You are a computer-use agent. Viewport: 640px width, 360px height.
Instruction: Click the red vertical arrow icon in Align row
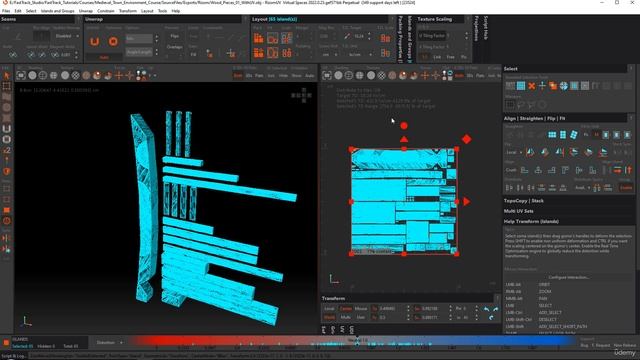click(628, 170)
